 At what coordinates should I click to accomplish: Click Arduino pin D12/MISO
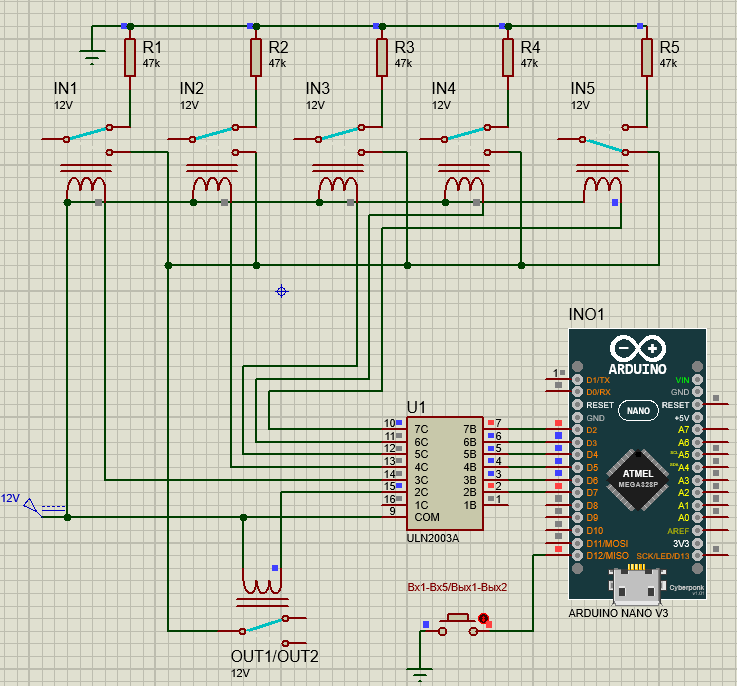(578, 556)
